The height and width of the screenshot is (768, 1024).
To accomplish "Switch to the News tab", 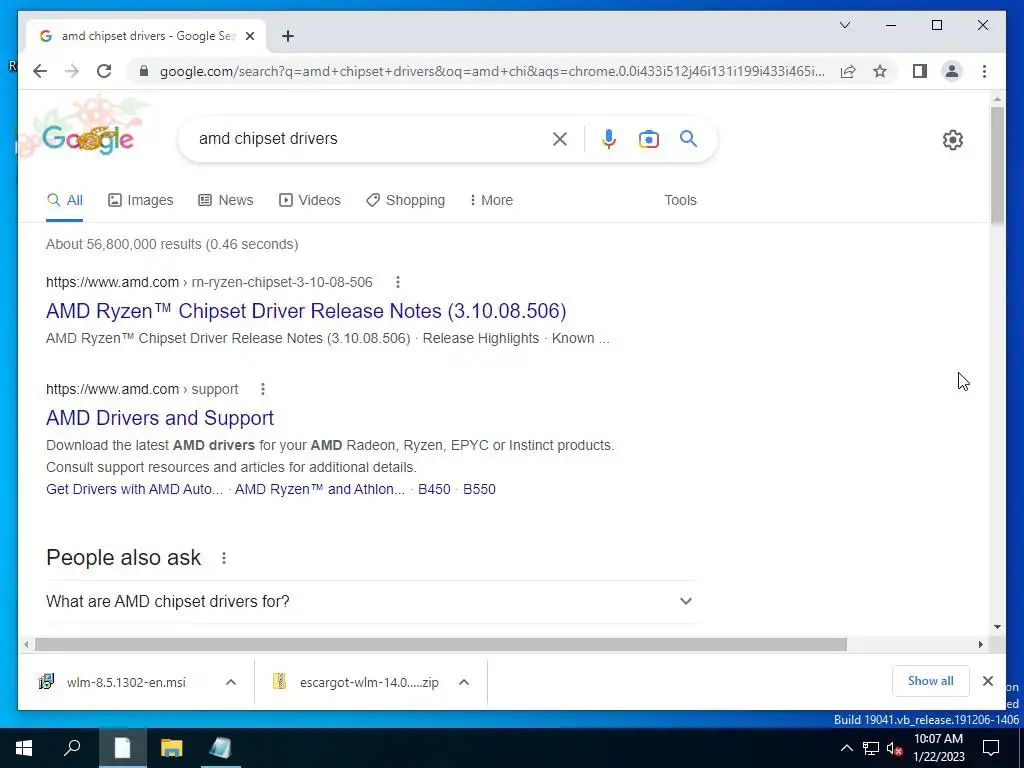I will [x=225, y=200].
